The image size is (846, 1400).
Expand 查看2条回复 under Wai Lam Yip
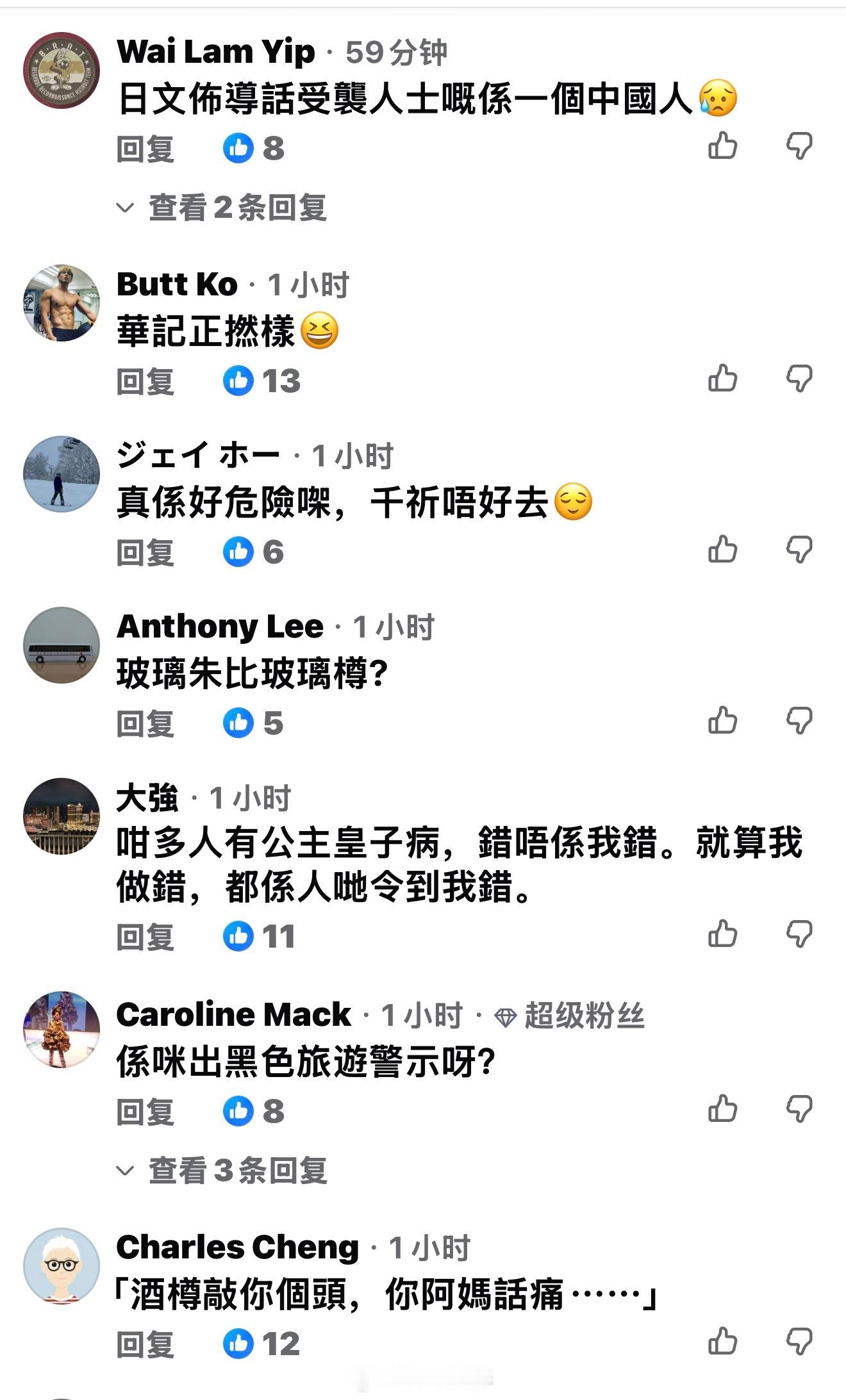(x=237, y=208)
